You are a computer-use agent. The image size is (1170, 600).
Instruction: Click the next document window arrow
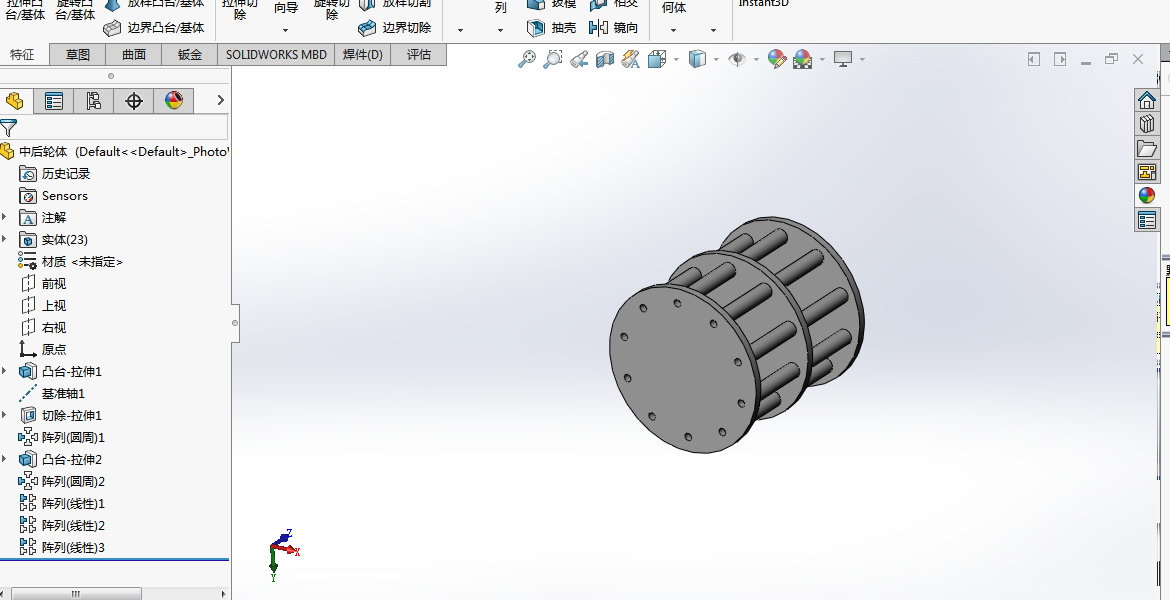pos(1060,59)
